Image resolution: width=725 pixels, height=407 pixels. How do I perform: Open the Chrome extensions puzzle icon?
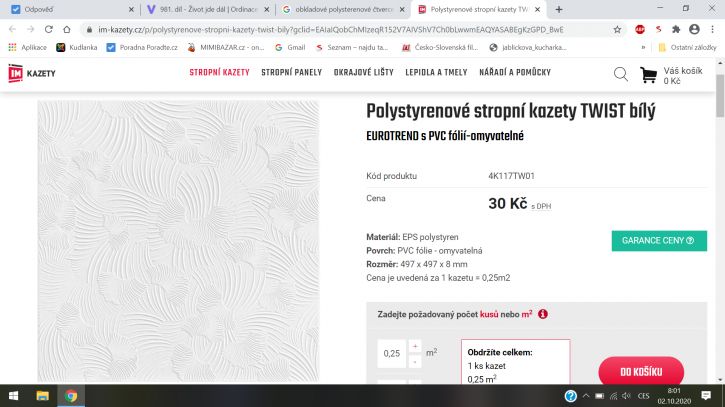pyautogui.click(x=676, y=30)
